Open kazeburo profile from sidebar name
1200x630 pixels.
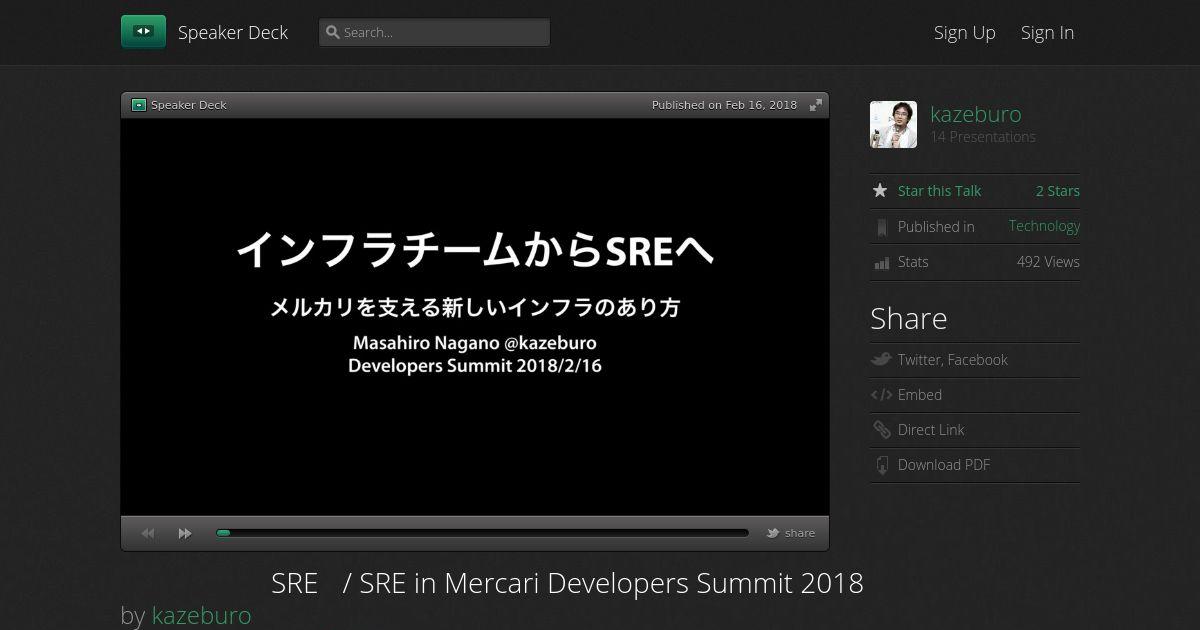tap(976, 114)
